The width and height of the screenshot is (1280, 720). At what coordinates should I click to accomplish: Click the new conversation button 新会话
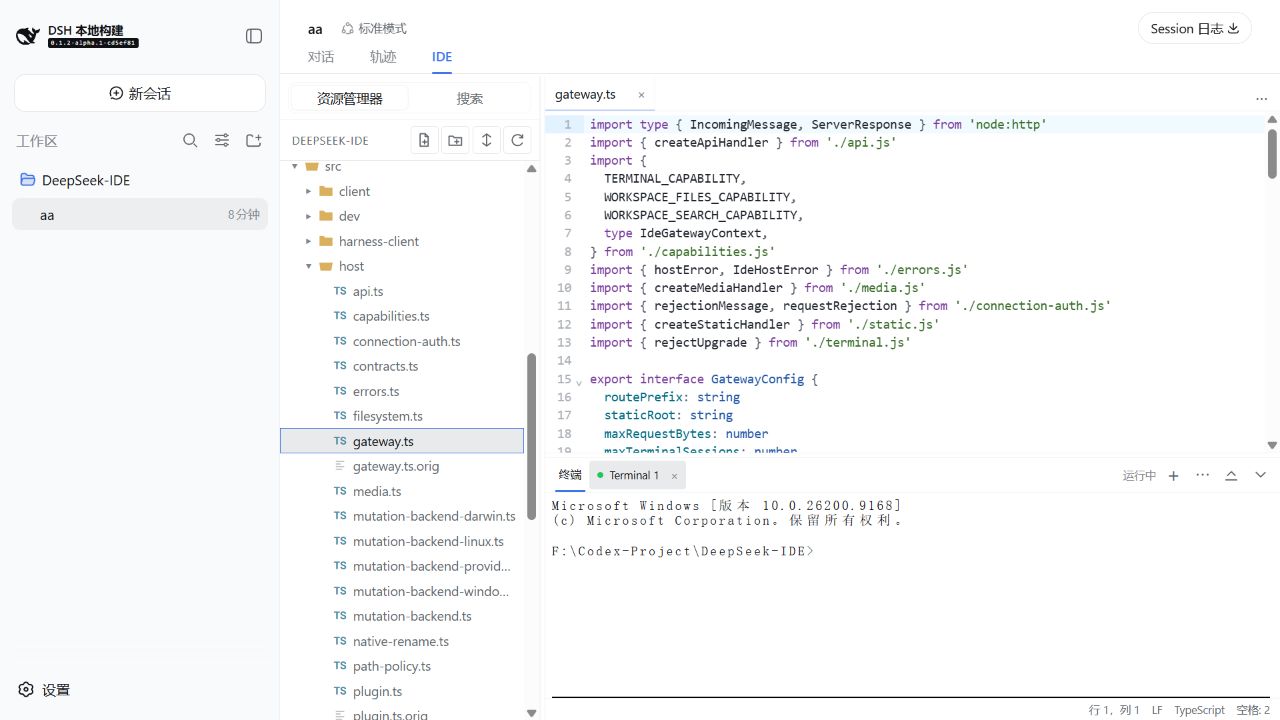tap(140, 93)
